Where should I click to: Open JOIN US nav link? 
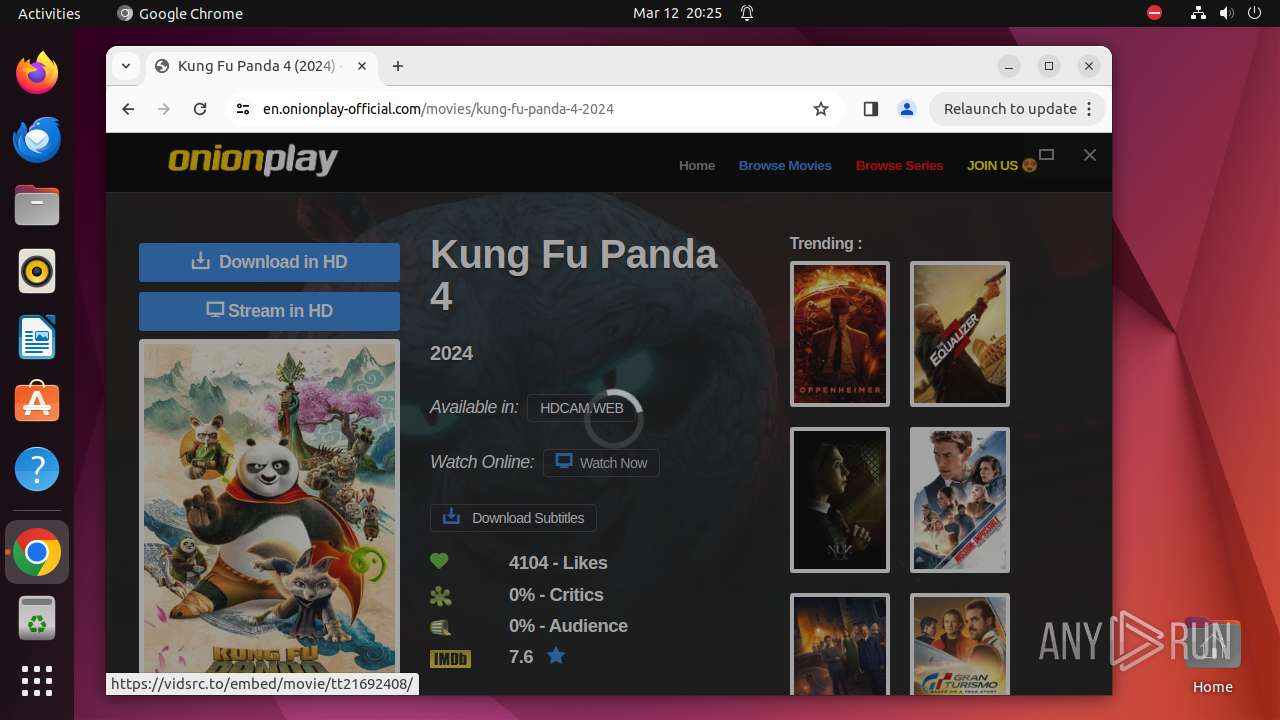pos(1002,165)
